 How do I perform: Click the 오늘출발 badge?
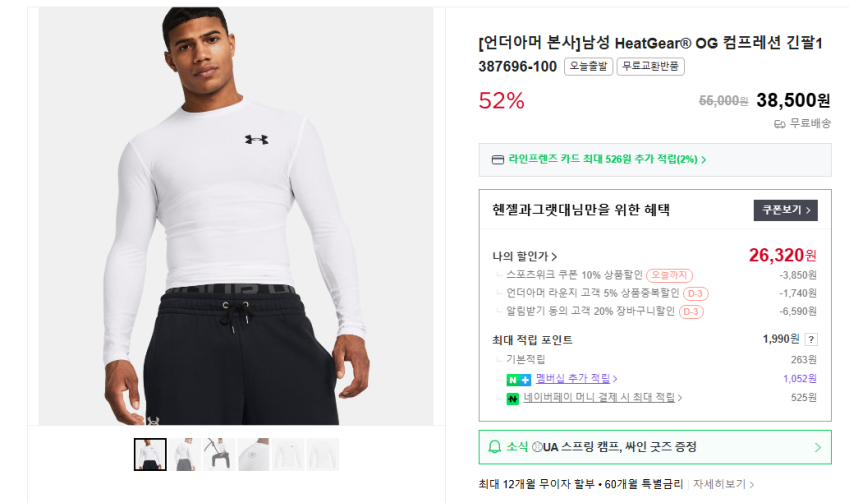tap(588, 67)
